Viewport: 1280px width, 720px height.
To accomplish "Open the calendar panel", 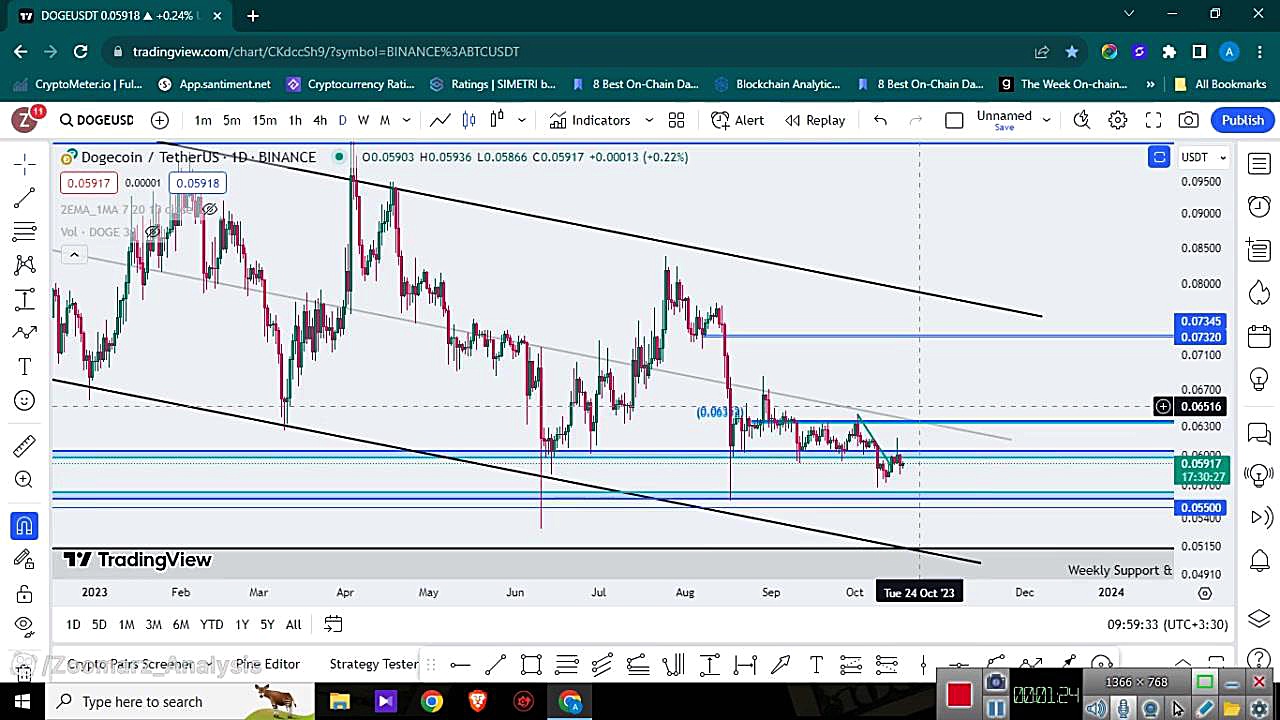I will click(x=1259, y=336).
